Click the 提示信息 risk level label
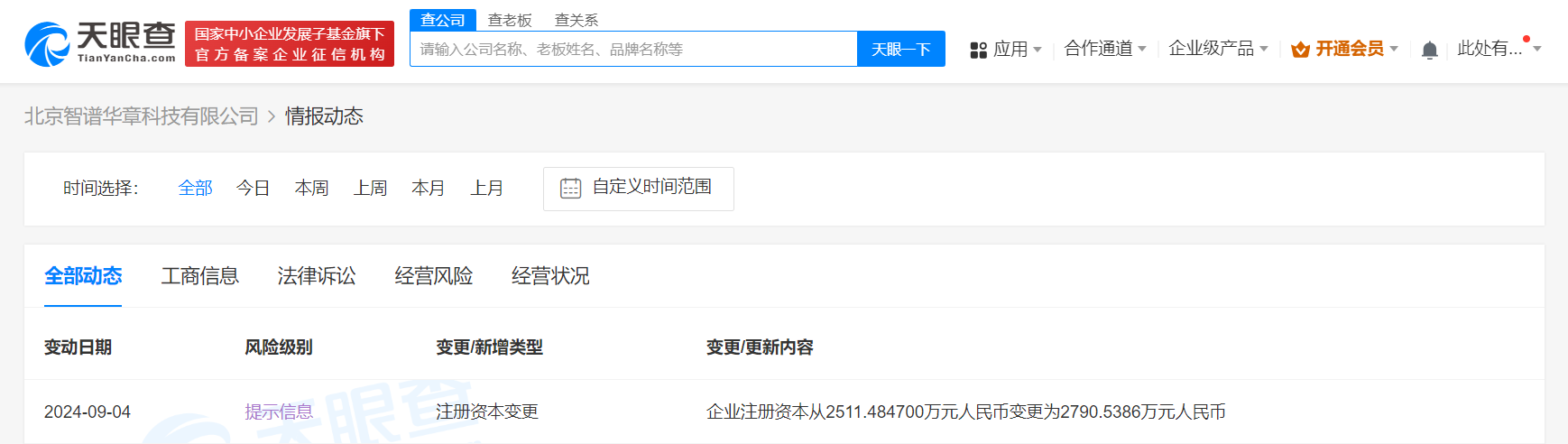The height and width of the screenshot is (444, 1568). pyautogui.click(x=279, y=412)
